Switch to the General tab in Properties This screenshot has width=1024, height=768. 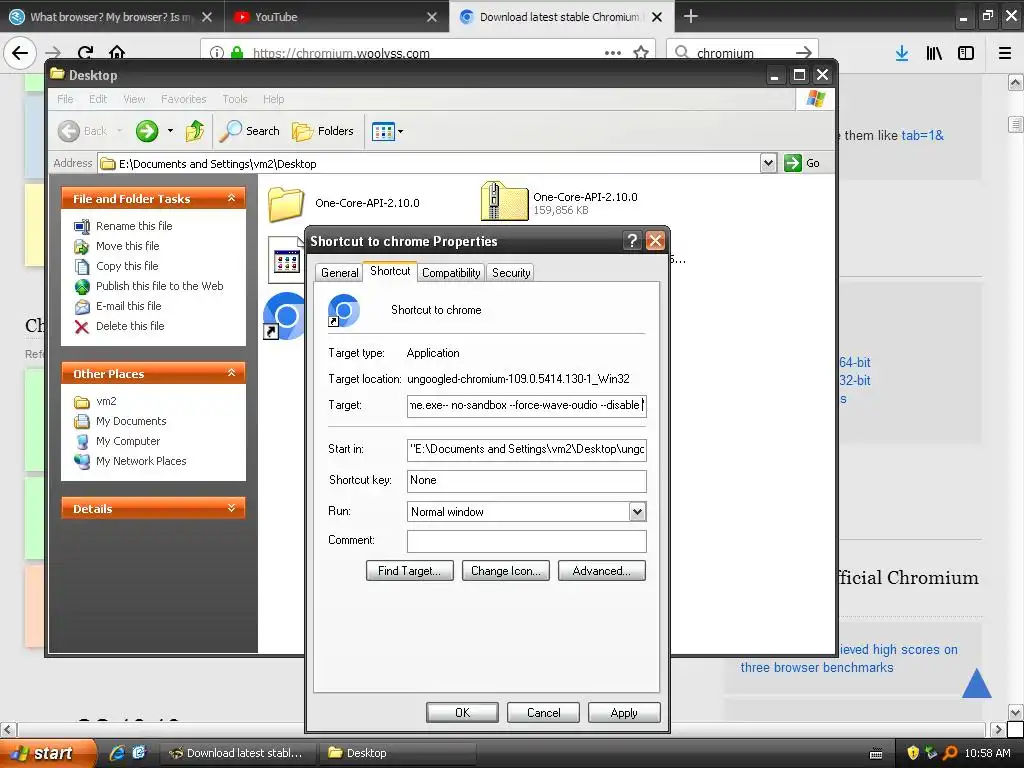coord(340,273)
